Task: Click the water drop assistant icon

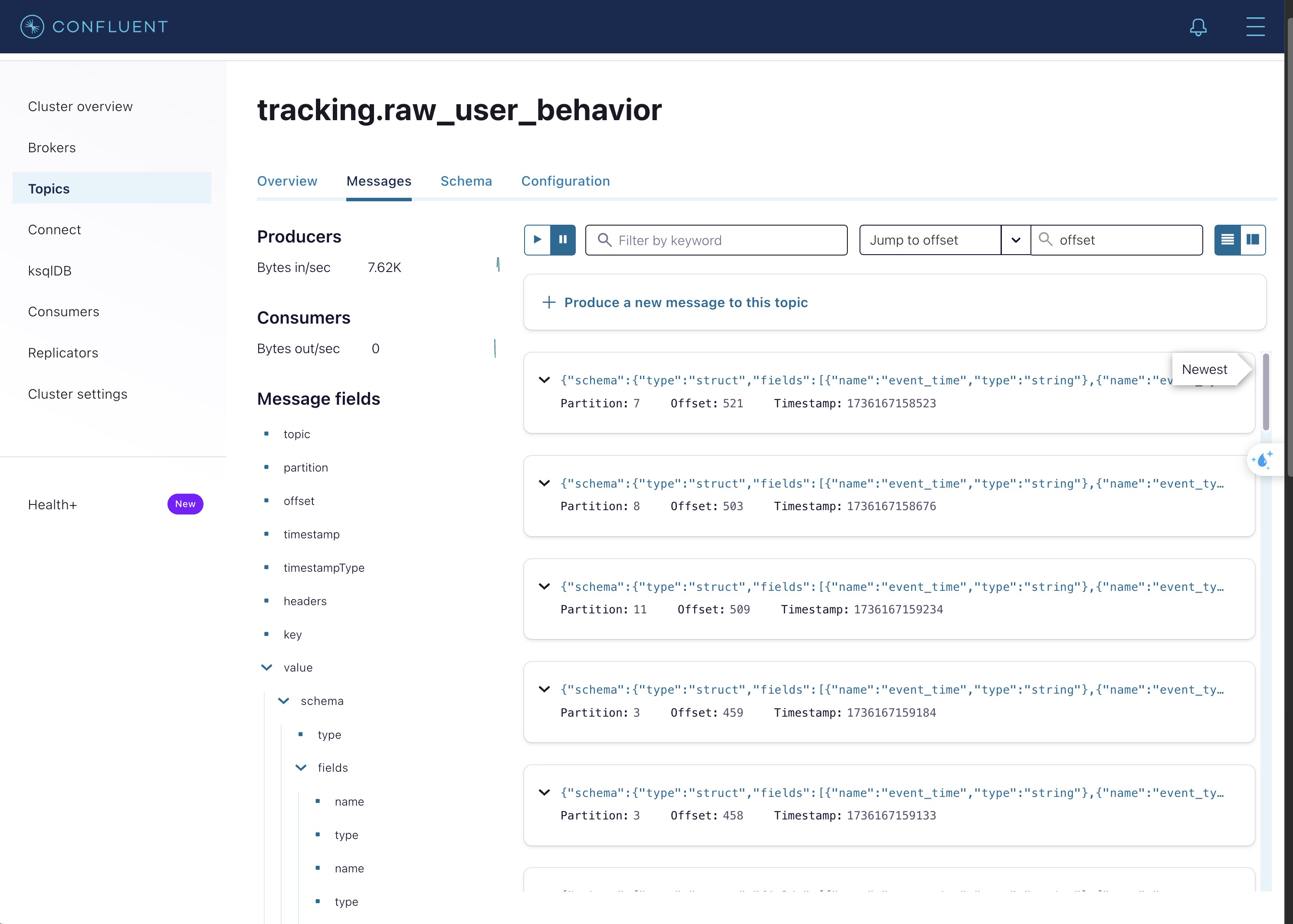Action: (x=1262, y=460)
